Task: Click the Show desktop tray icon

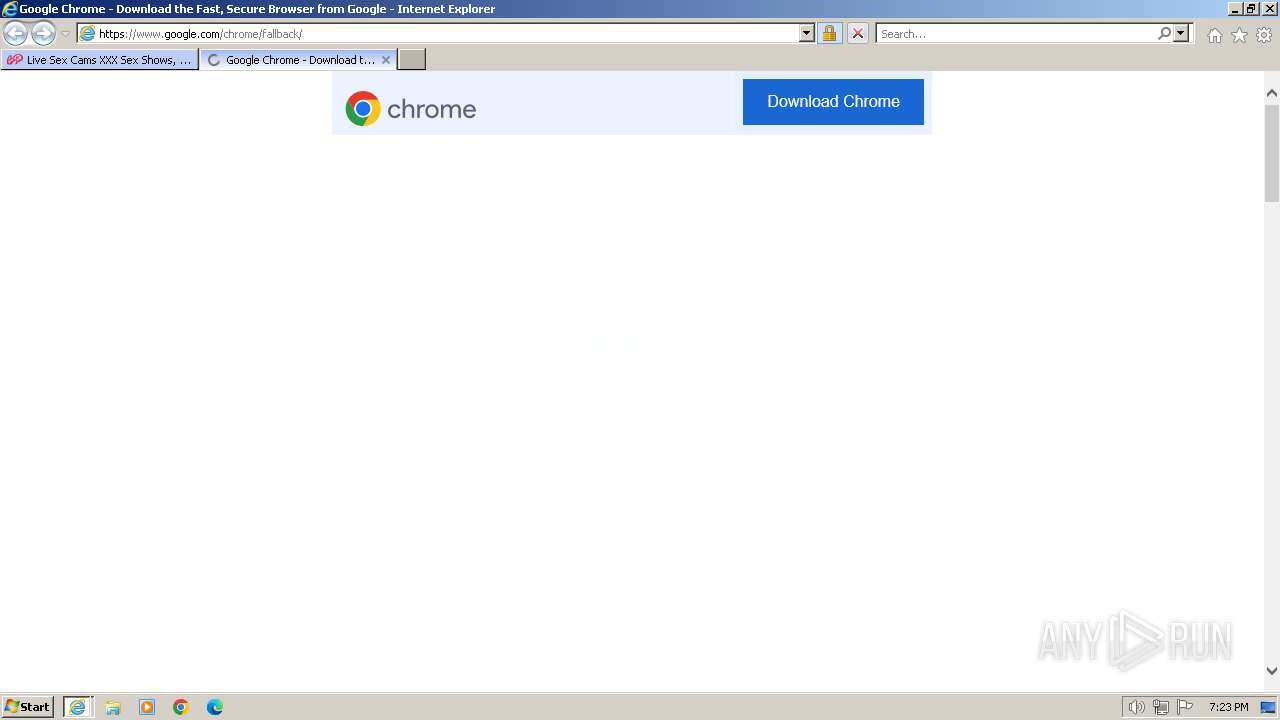Action: click(1268, 707)
